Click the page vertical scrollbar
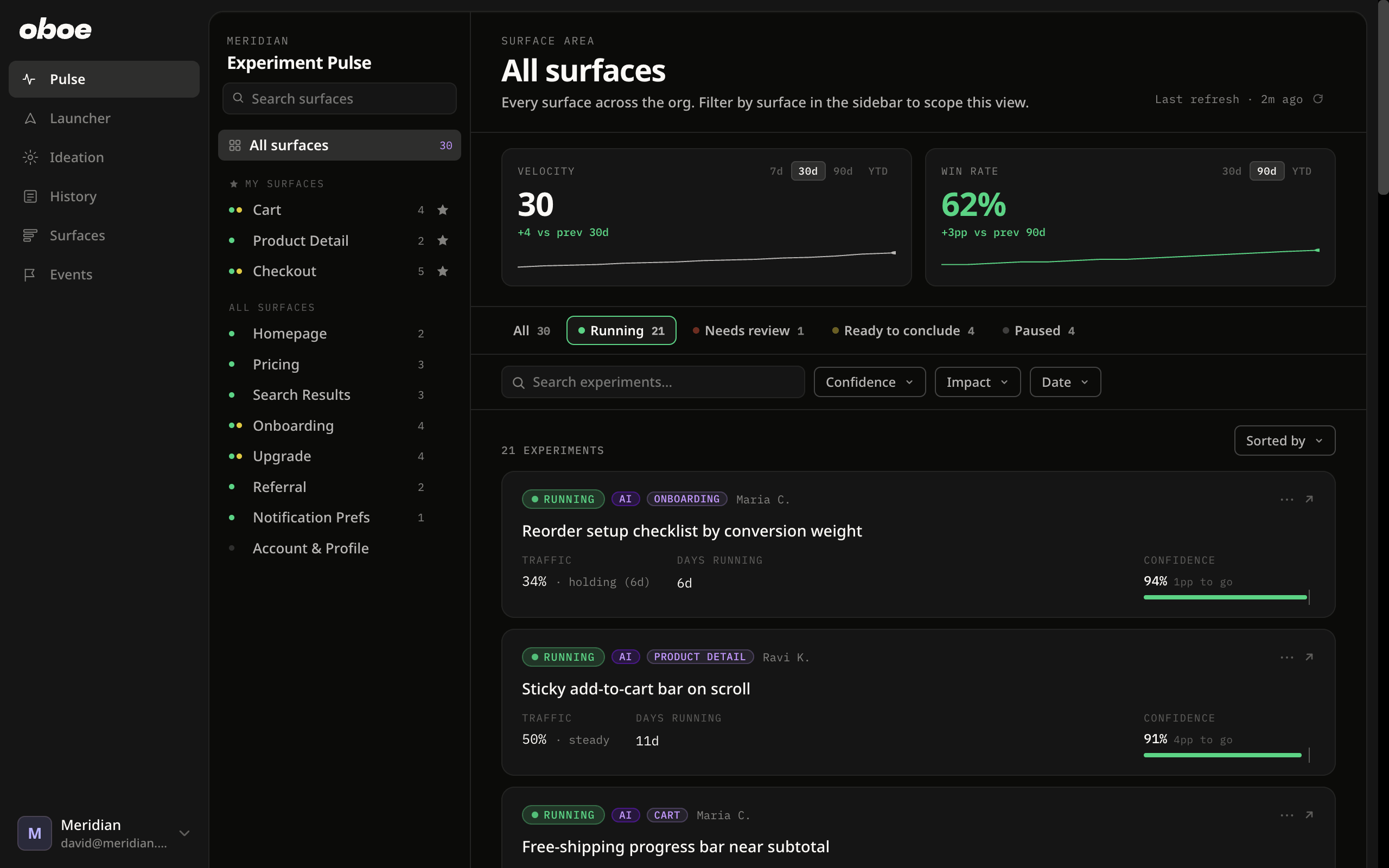Image resolution: width=1389 pixels, height=868 pixels. pyautogui.click(x=1382, y=98)
